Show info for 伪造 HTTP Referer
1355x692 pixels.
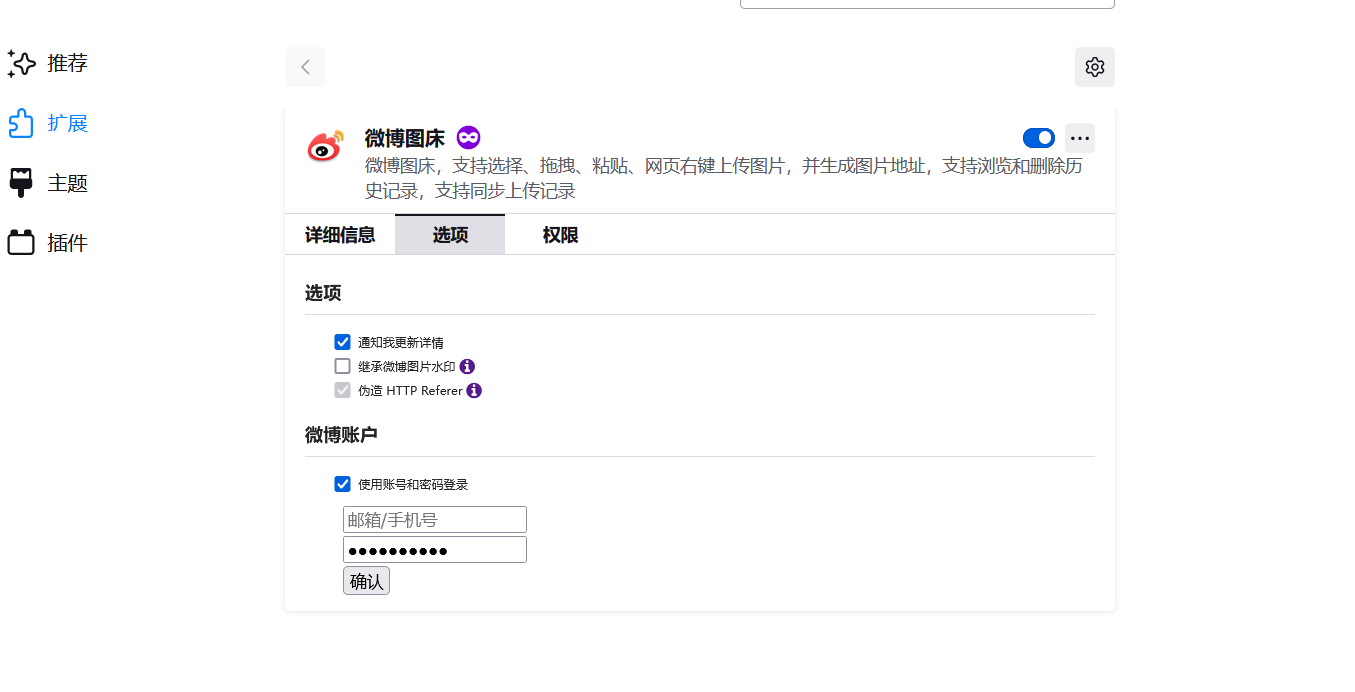[x=474, y=391]
